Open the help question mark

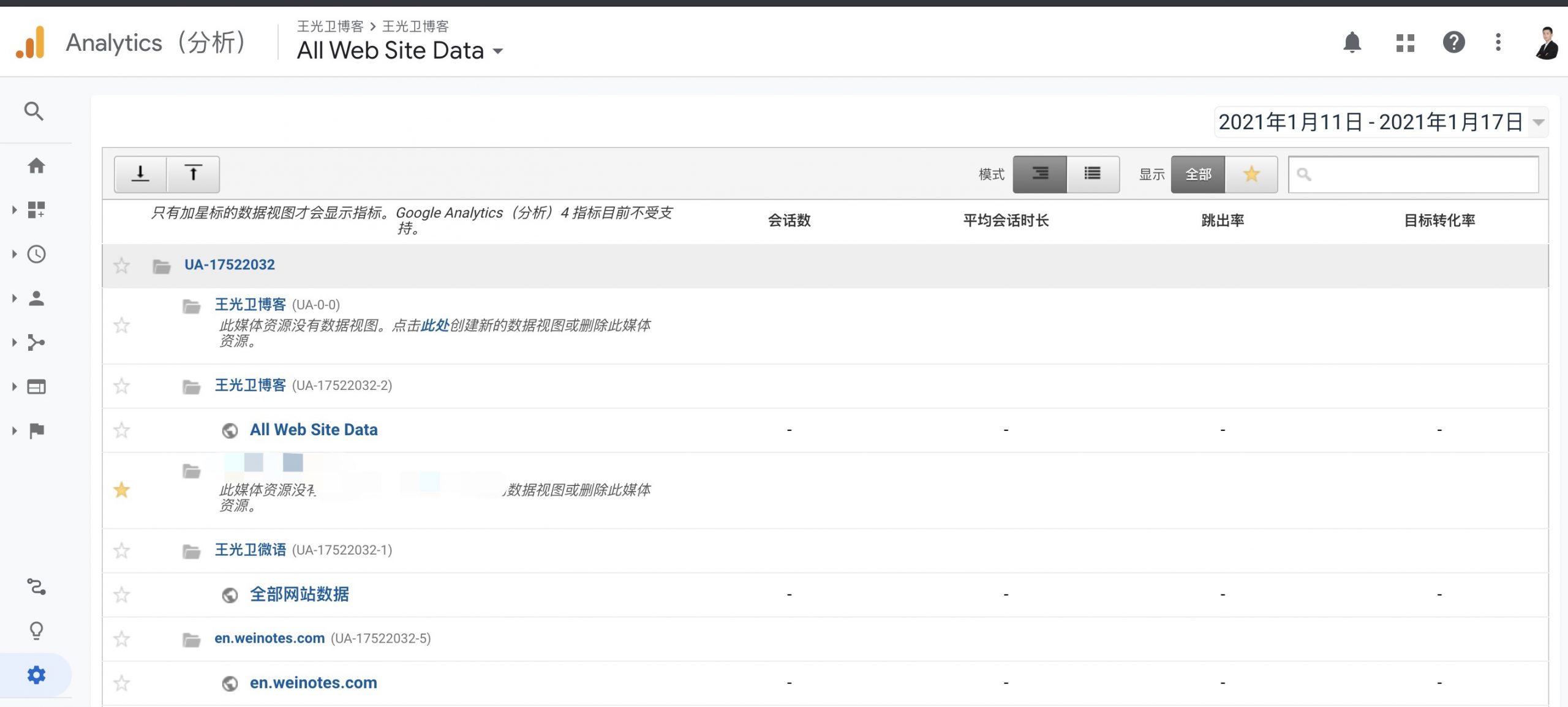[x=1453, y=42]
